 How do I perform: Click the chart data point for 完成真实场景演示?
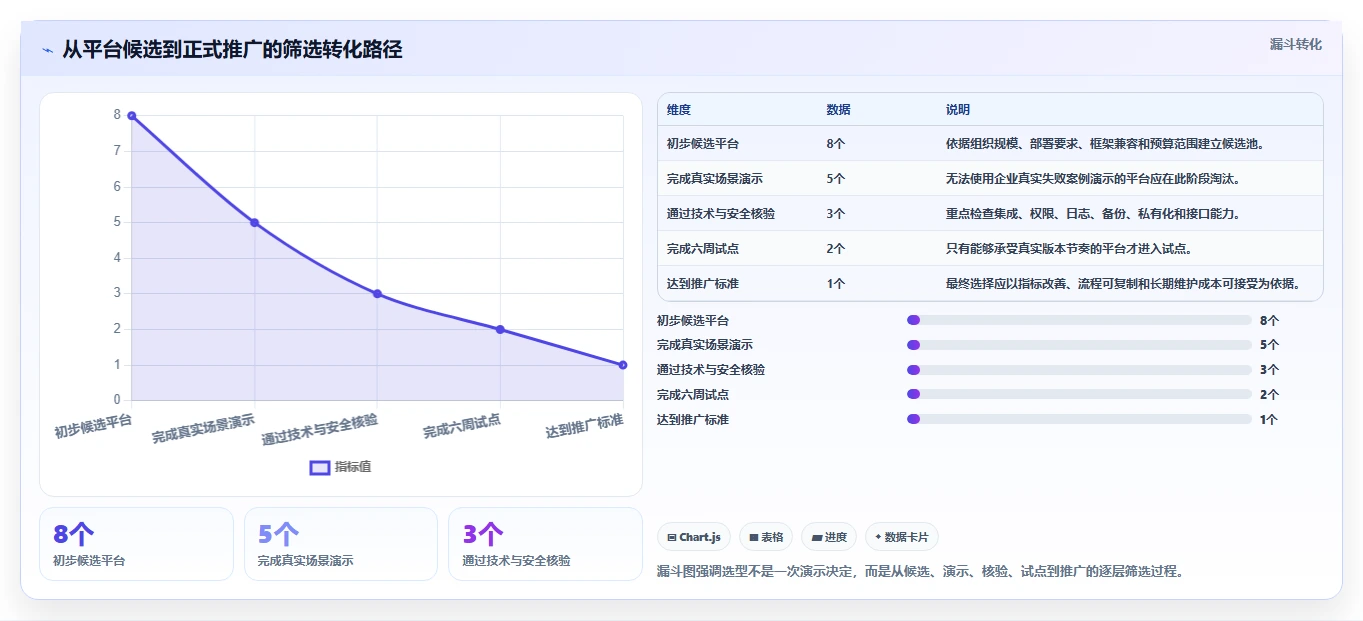(x=254, y=222)
